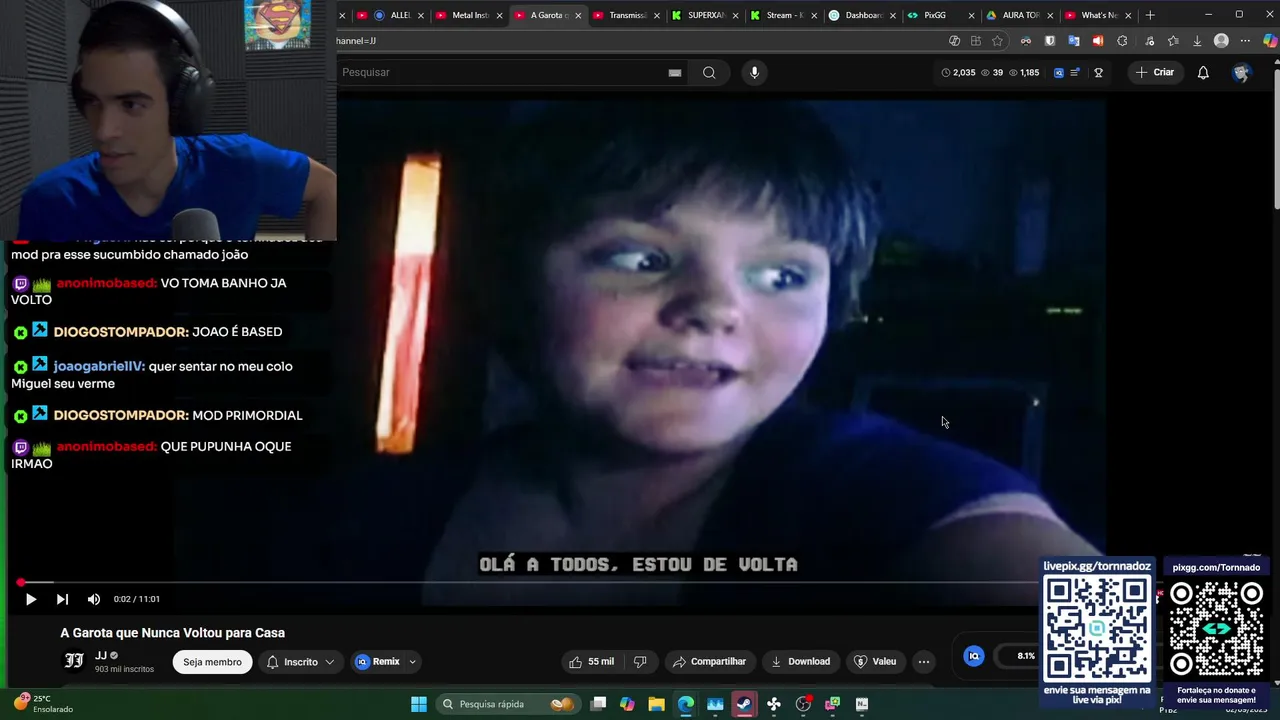Mute the video volume speaker icon

(x=93, y=599)
